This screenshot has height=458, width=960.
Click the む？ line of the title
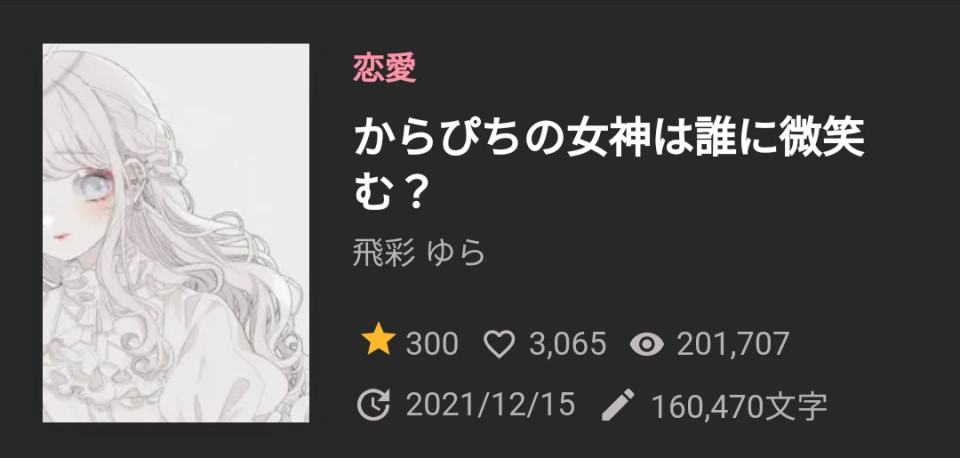(x=390, y=193)
